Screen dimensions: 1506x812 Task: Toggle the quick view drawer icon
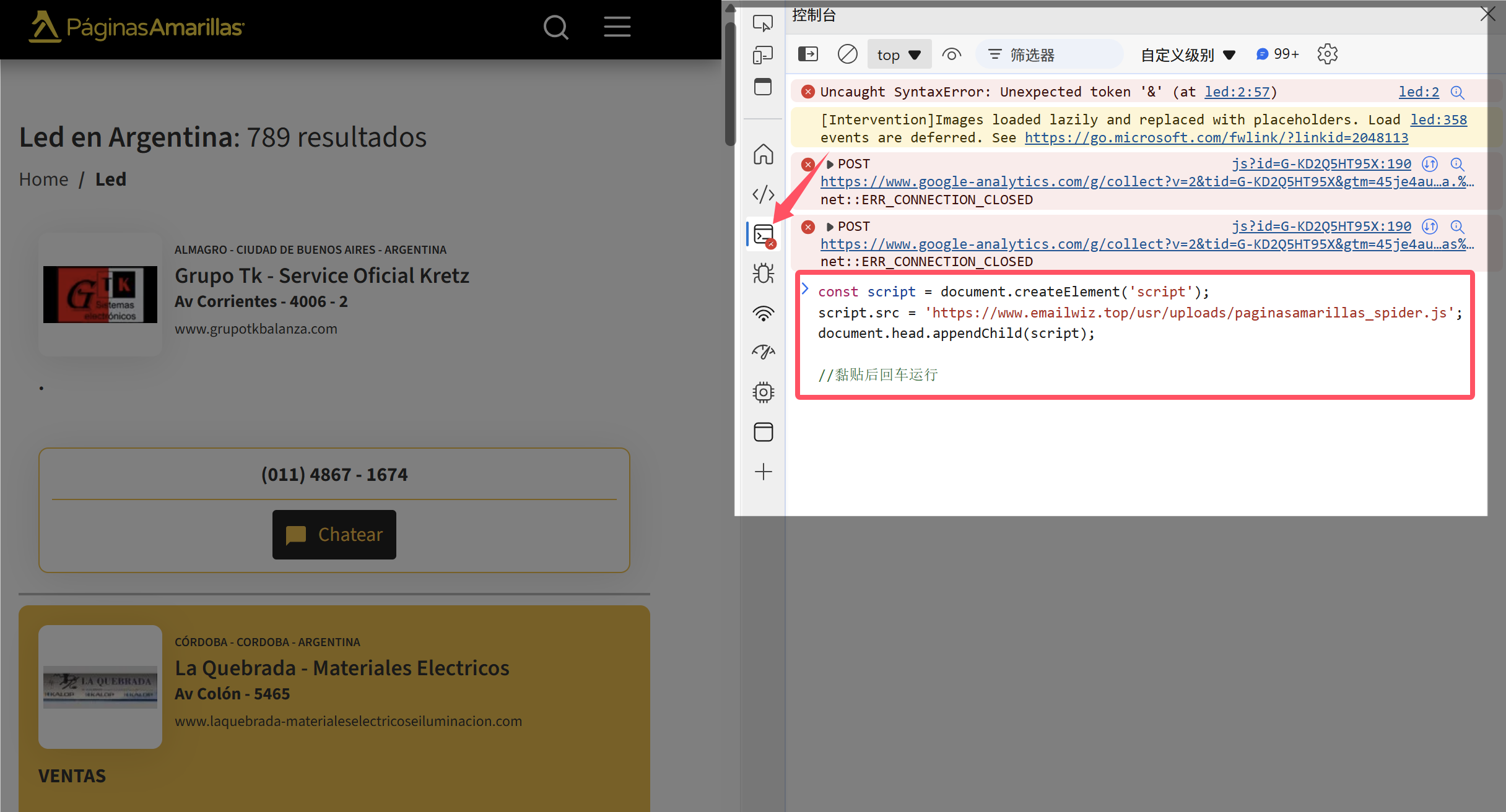coord(763,87)
